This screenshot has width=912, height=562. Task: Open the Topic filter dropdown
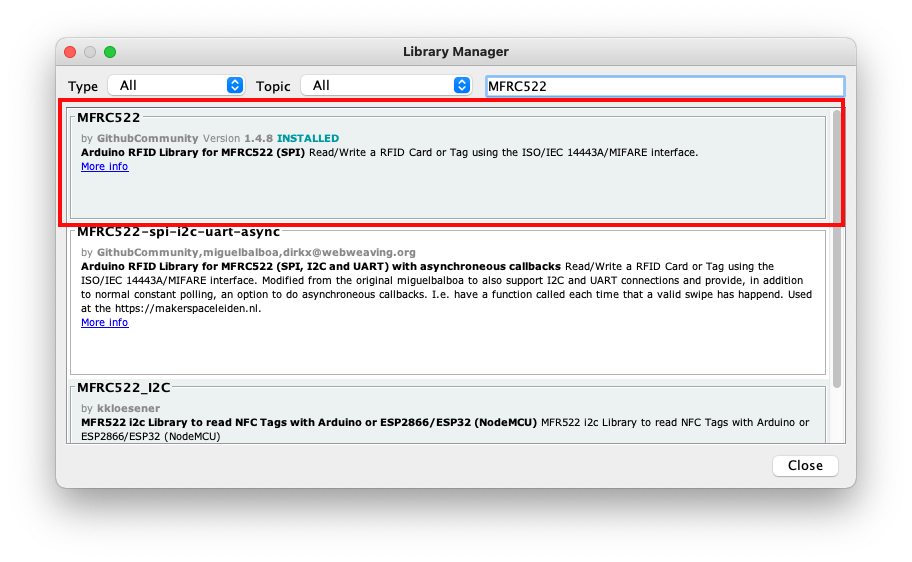pos(386,86)
